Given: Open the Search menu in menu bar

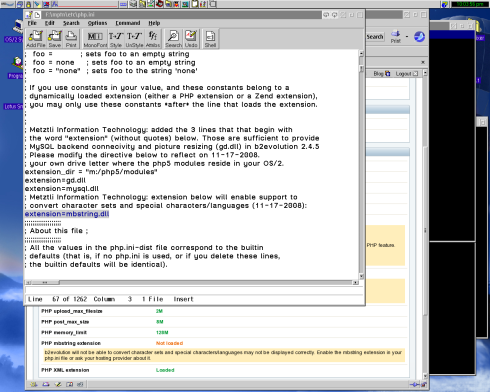Looking at the screenshot, I should [x=71, y=23].
